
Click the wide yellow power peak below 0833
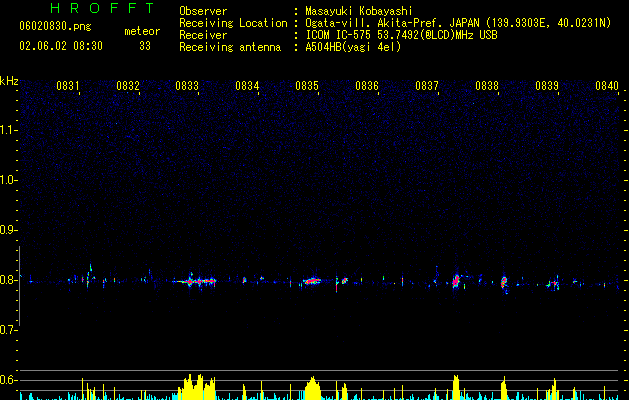[x=197, y=387]
